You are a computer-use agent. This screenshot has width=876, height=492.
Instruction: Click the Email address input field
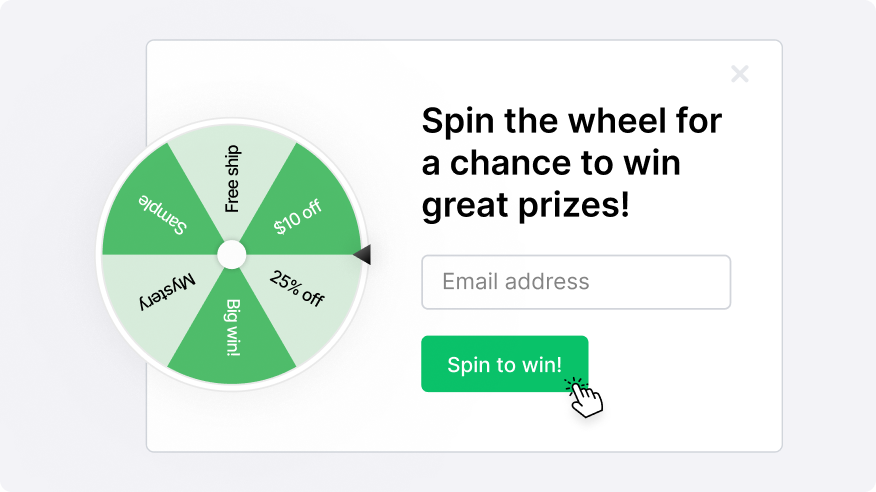click(x=576, y=282)
